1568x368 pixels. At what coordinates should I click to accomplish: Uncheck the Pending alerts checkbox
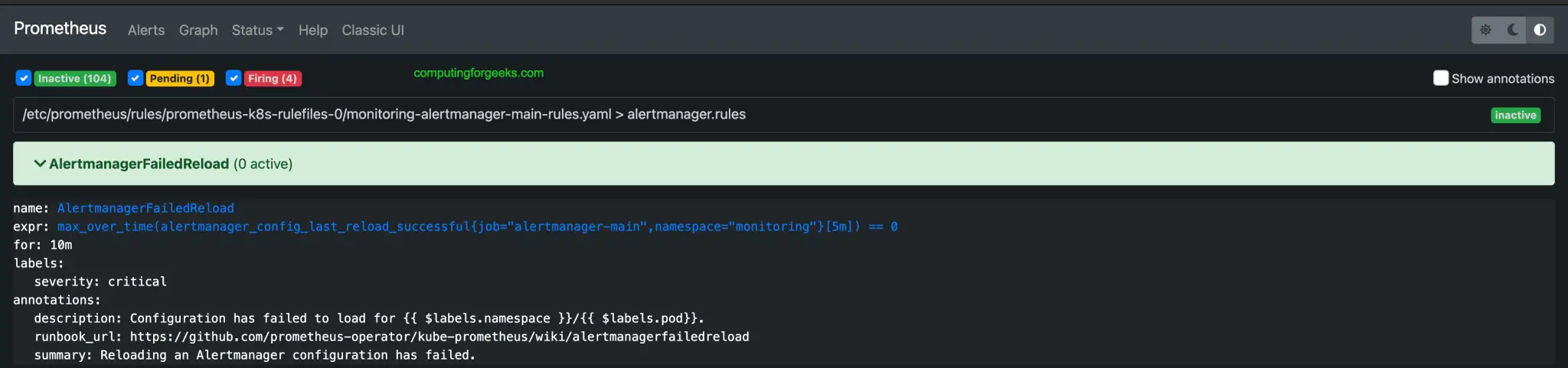(x=136, y=78)
